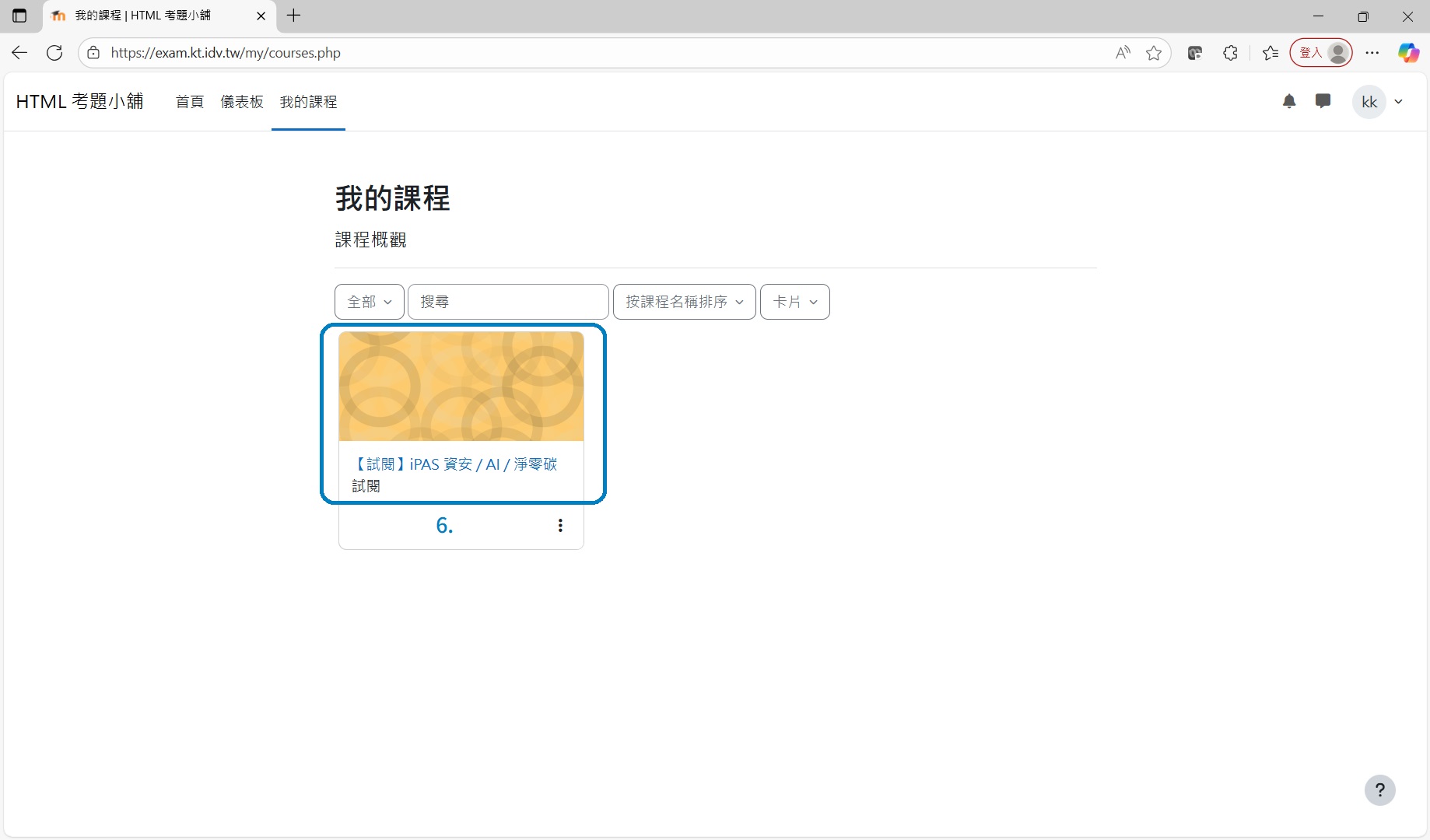Add this page to favorites star icon
This screenshot has width=1430, height=840.
click(1154, 53)
